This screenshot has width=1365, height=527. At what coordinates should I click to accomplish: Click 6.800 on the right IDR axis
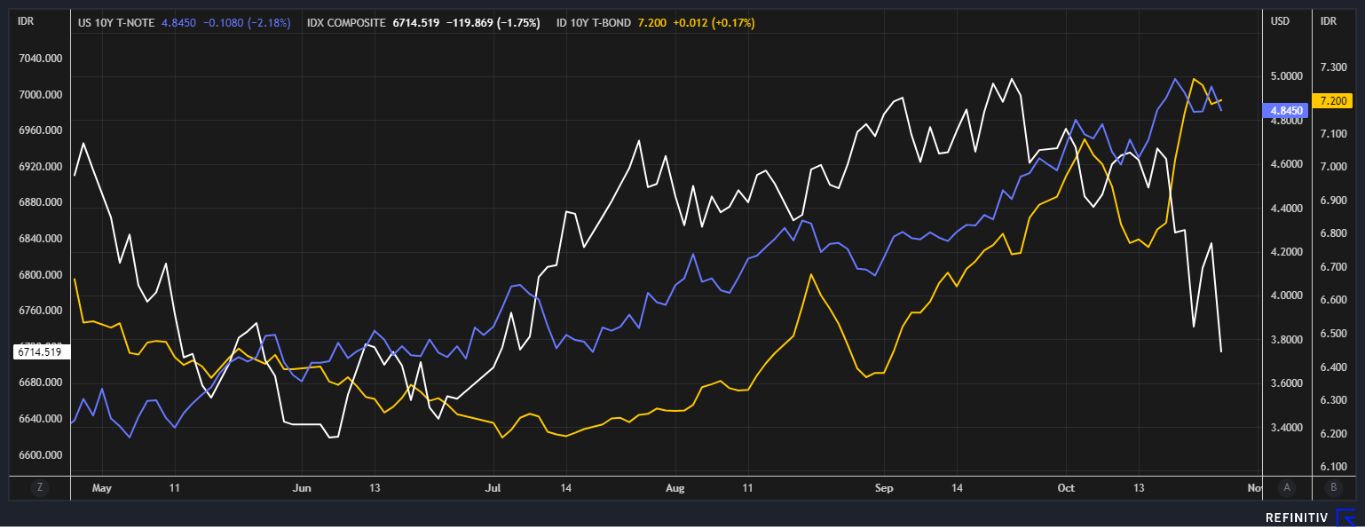tap(1333, 233)
